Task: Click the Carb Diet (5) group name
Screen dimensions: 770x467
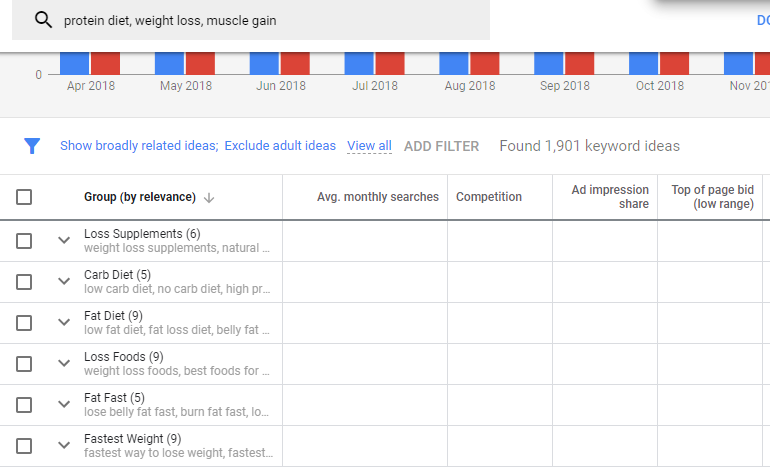Action: [x=117, y=275]
